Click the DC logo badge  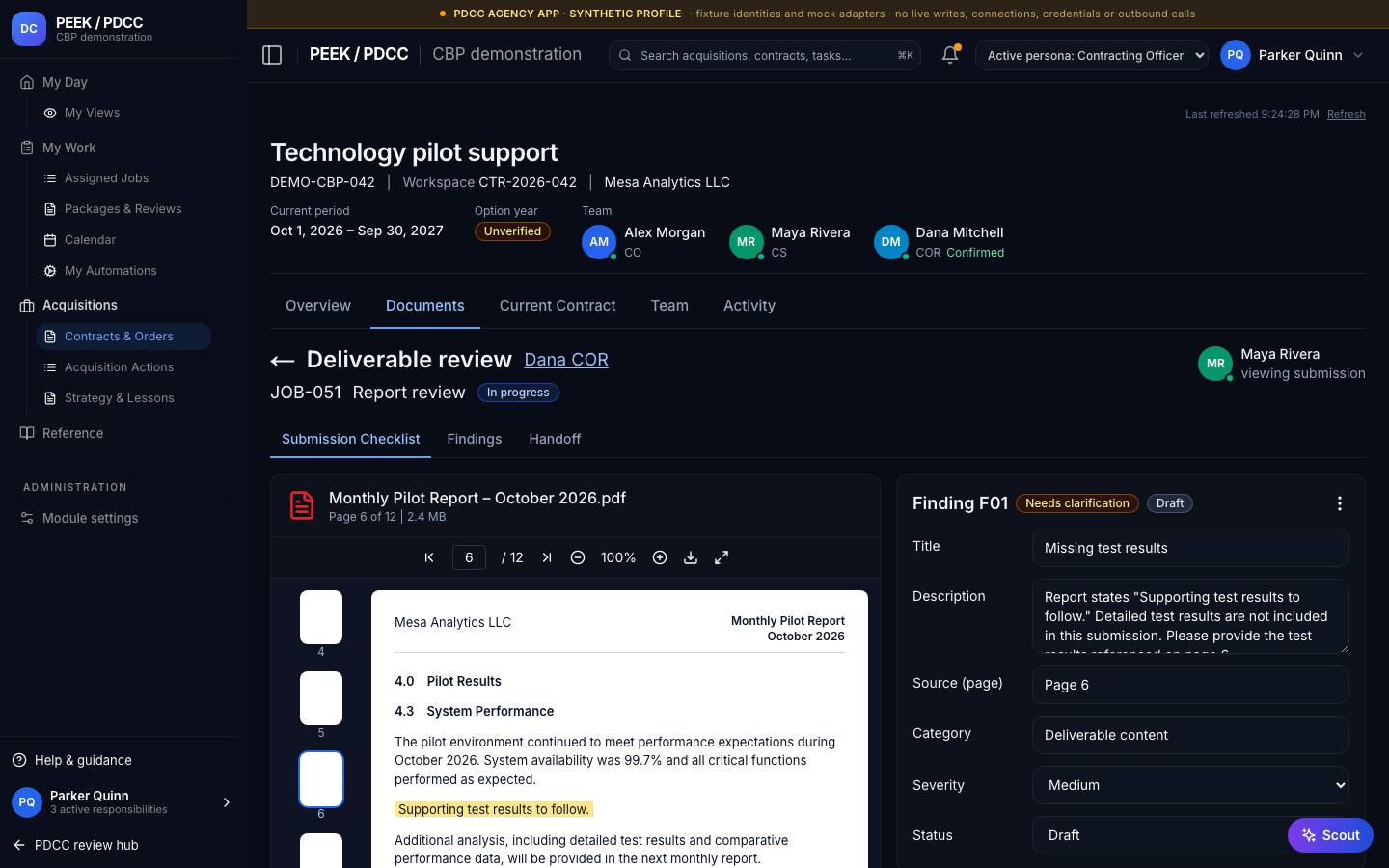coord(29,29)
